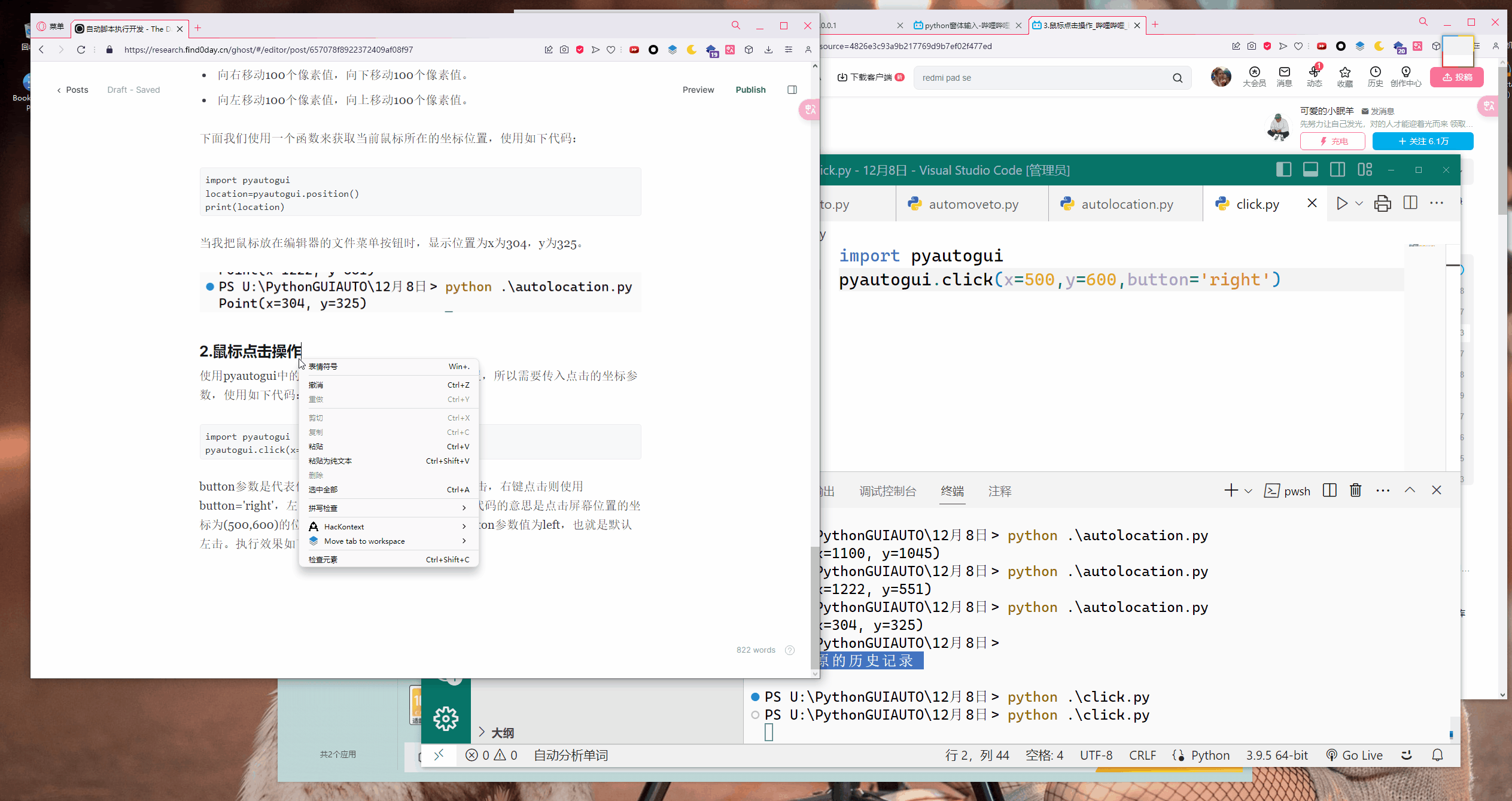
Task: Click the heart bookmark icon in Ghost editor browser
Action: (611, 50)
